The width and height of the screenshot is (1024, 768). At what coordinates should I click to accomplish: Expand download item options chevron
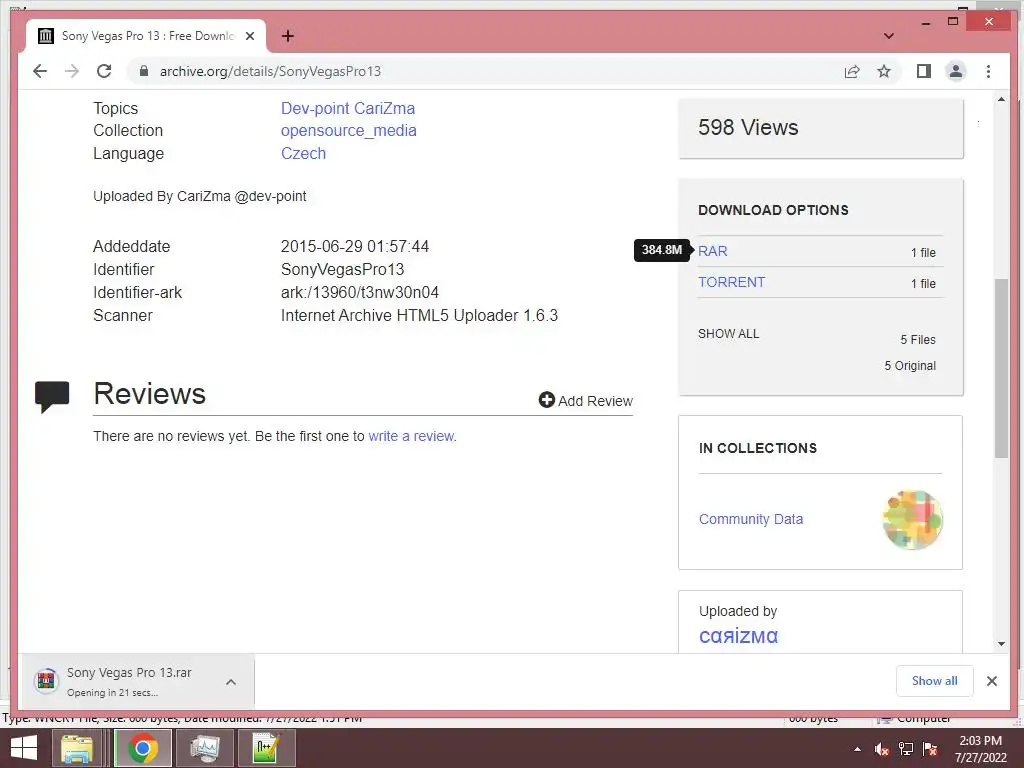coord(231,682)
